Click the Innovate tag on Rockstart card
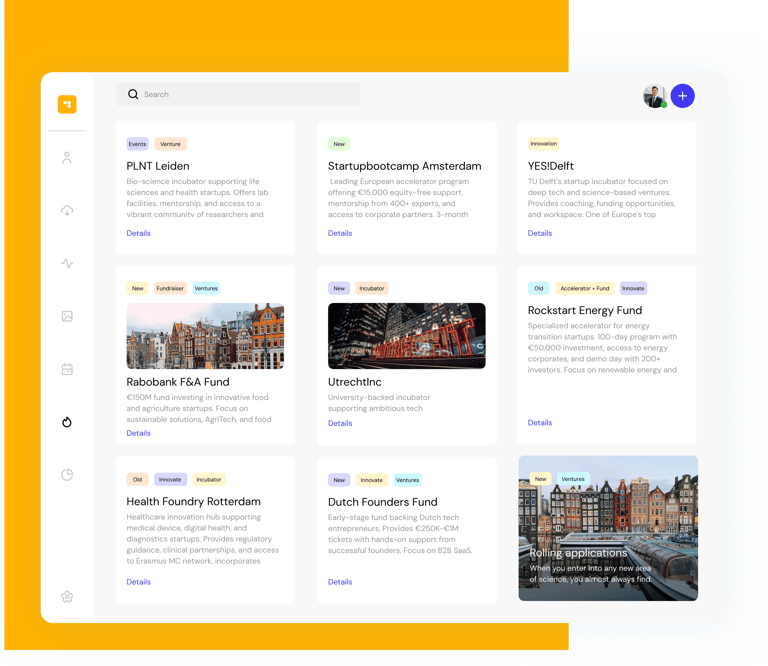768x666 pixels. [633, 288]
